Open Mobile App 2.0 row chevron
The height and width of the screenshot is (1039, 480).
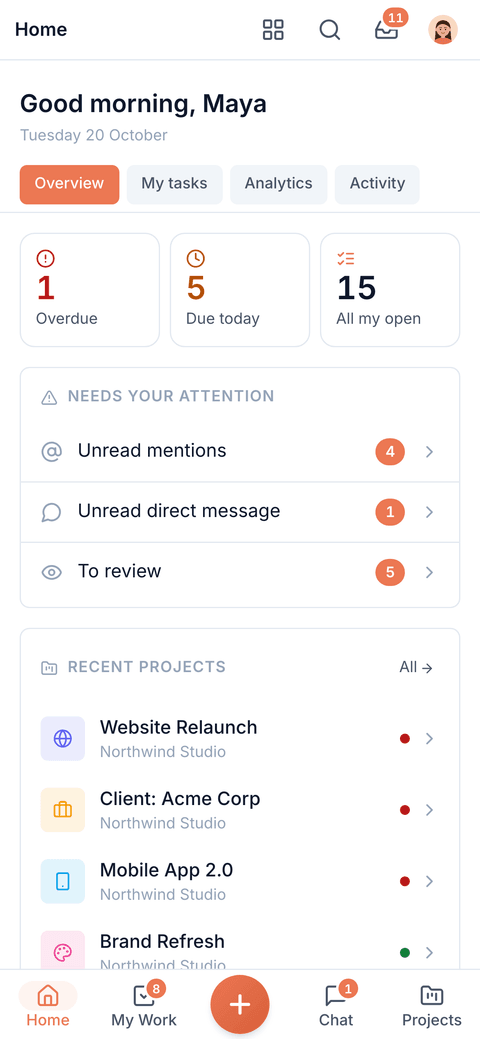pyautogui.click(x=430, y=881)
